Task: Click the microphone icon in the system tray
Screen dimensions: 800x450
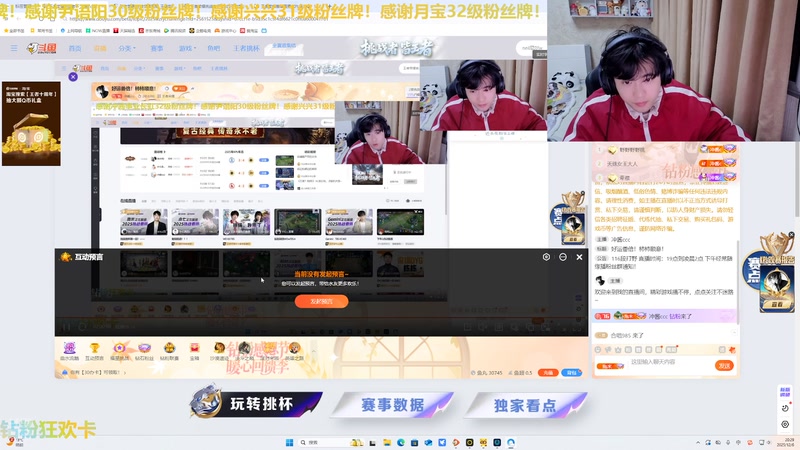Action: 728,442
